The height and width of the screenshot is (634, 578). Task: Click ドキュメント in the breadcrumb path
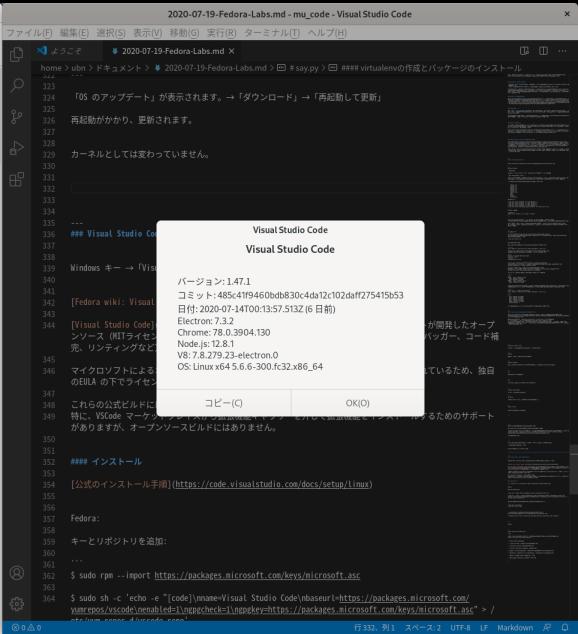tap(118, 68)
